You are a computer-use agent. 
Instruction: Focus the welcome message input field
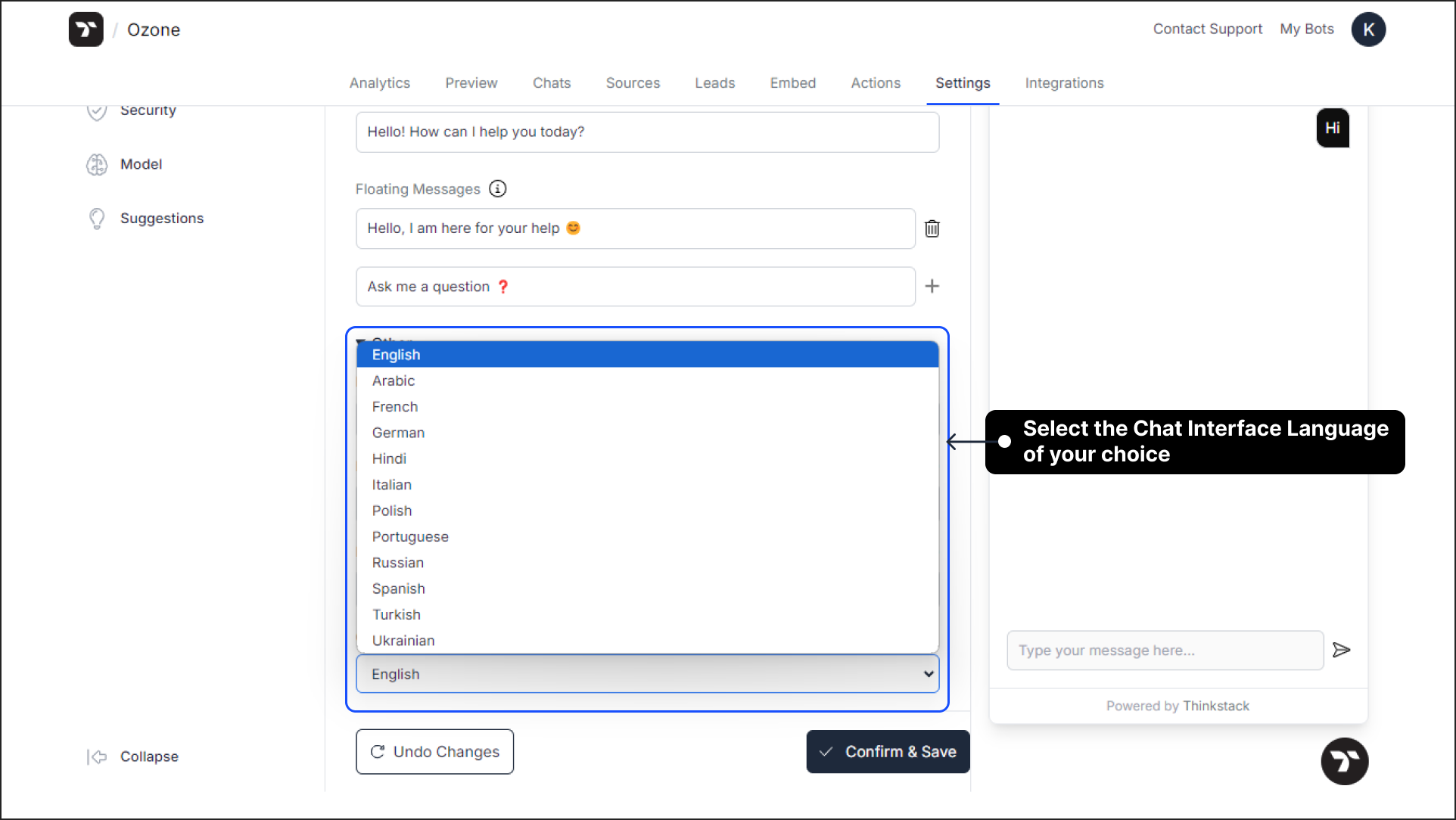coord(648,132)
